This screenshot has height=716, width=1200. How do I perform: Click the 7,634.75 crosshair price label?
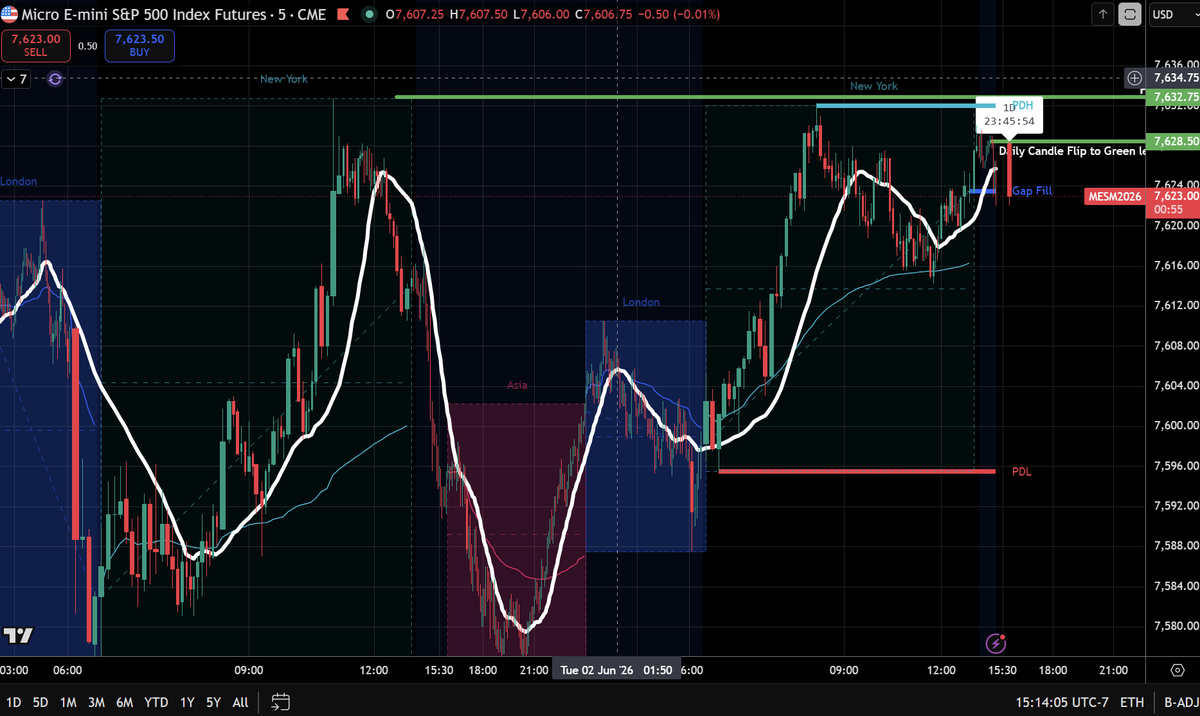[1174, 77]
